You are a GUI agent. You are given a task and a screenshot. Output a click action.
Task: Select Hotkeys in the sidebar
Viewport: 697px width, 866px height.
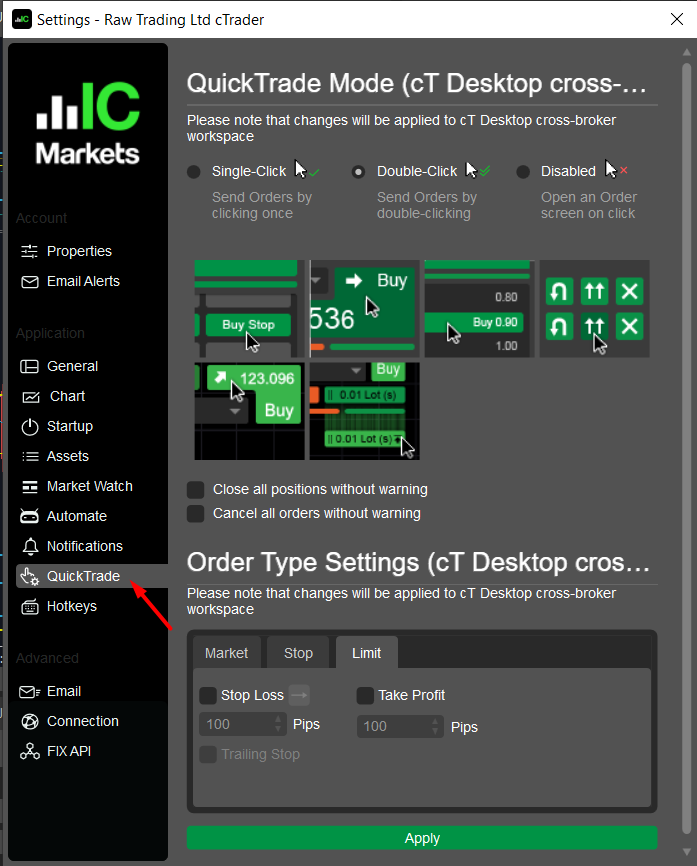point(72,606)
